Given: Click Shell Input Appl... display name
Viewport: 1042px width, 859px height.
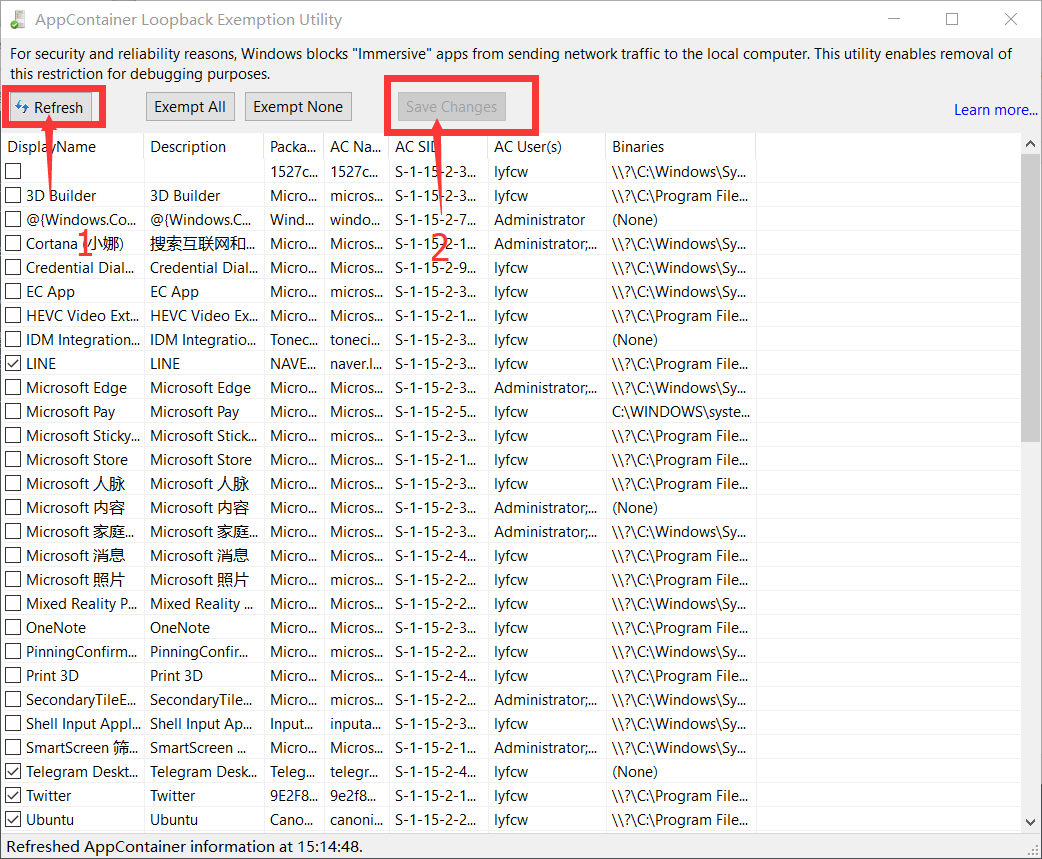Looking at the screenshot, I should click(x=83, y=723).
